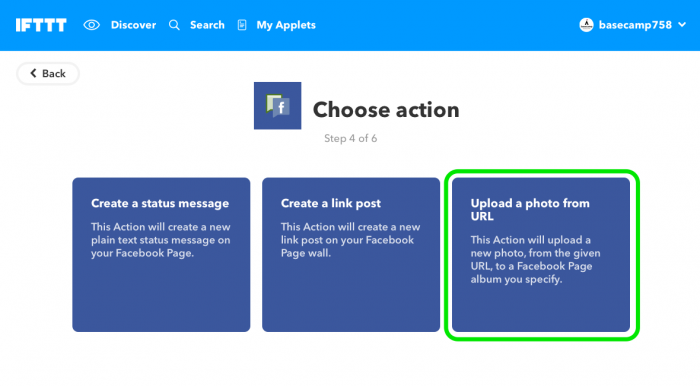Open the Search menu item
Screen dimensions: 700x386
(207, 25)
